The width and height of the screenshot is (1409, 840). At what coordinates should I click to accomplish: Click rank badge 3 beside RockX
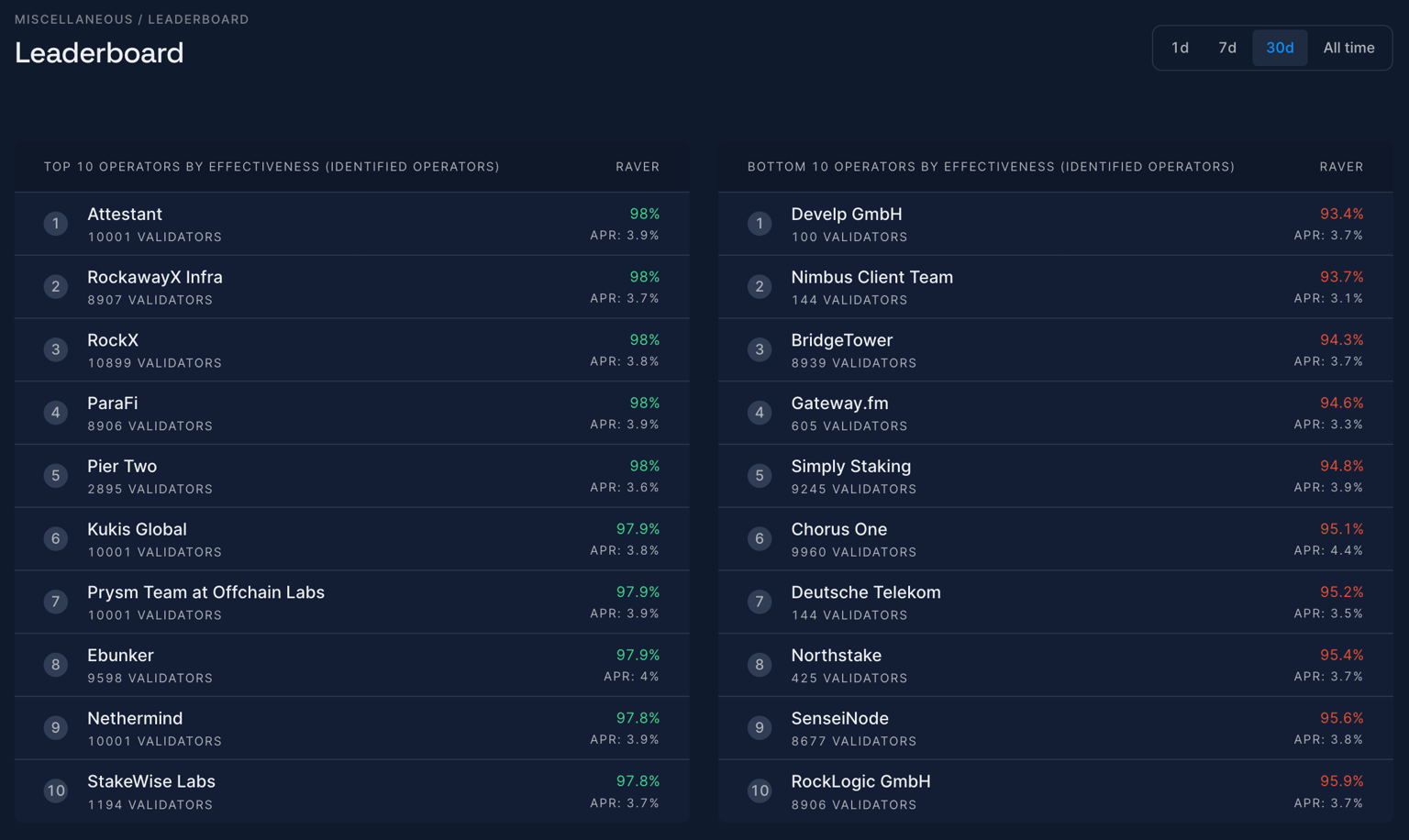tap(56, 349)
